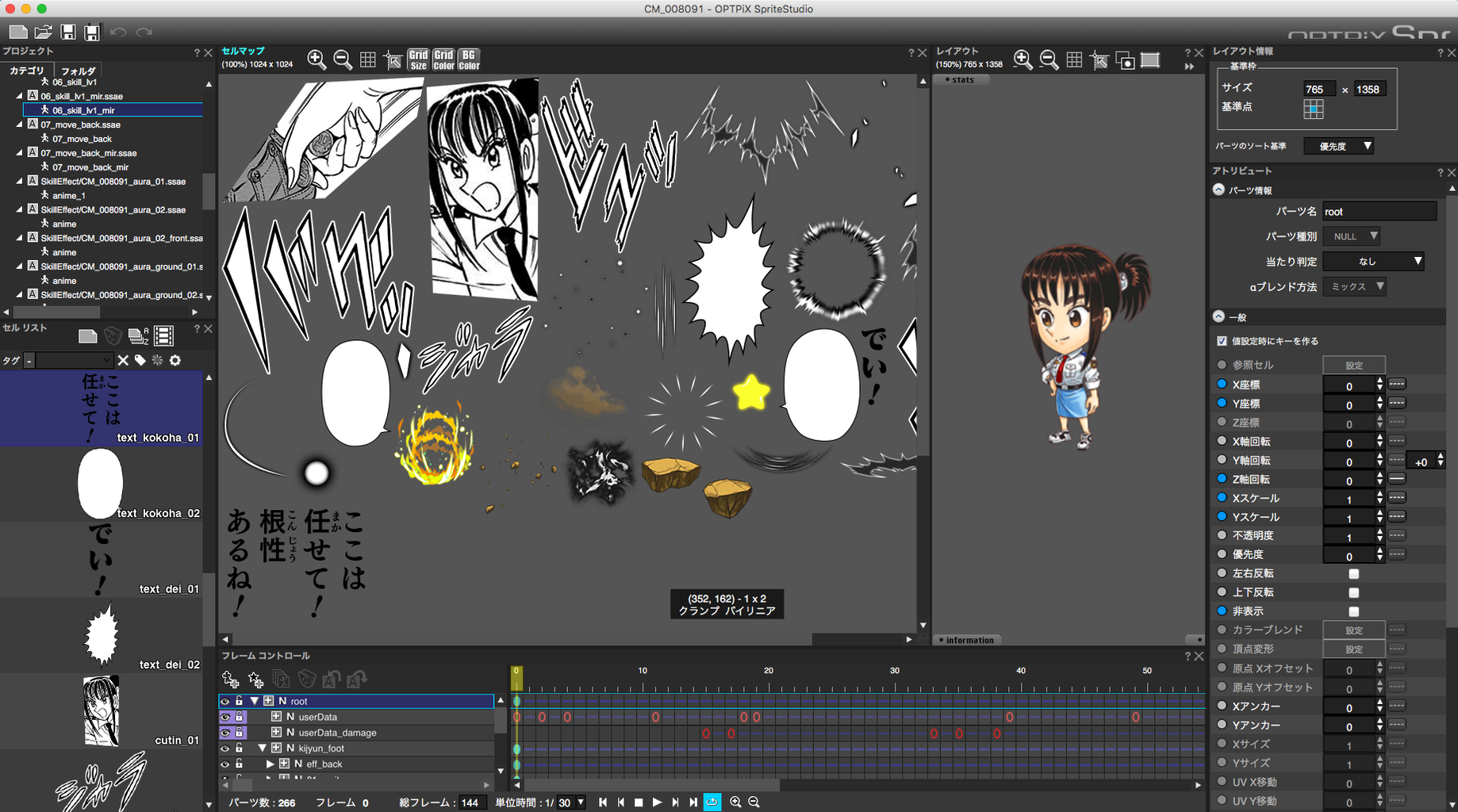The image size is (1458, 812).
Task: Expand the layout toolbar overflow double arrow
Action: point(1189,67)
